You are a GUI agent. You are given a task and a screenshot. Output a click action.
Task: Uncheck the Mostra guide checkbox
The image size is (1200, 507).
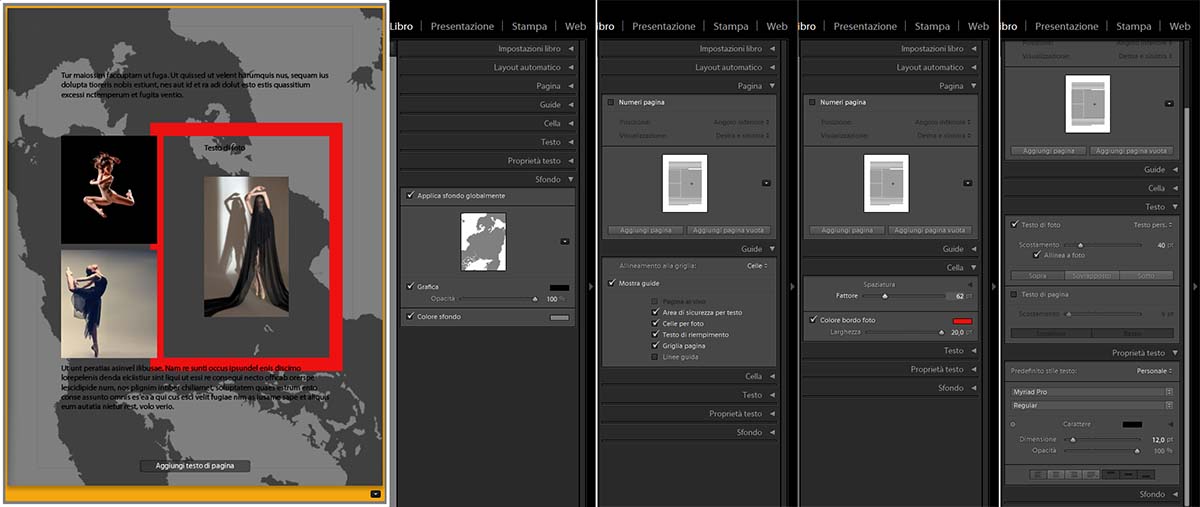[x=612, y=283]
